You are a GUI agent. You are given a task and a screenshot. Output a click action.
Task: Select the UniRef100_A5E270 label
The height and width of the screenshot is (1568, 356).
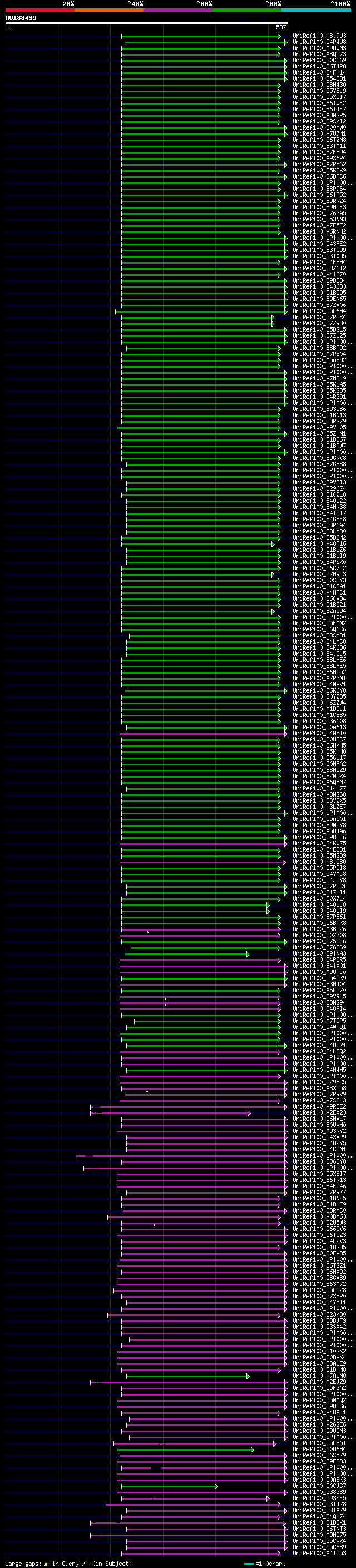[x=319, y=990]
